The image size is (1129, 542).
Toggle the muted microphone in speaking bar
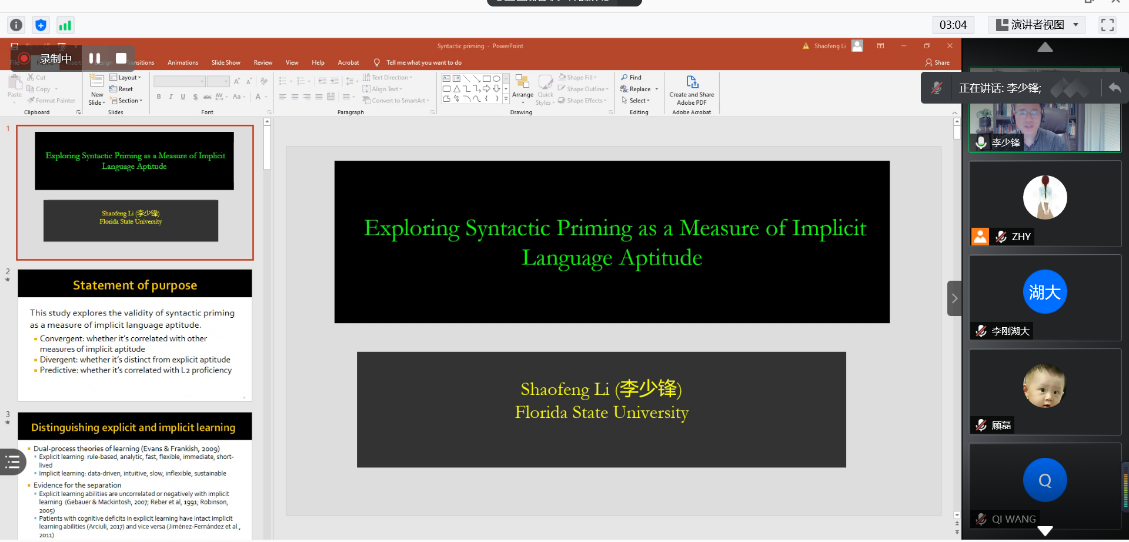tap(936, 88)
